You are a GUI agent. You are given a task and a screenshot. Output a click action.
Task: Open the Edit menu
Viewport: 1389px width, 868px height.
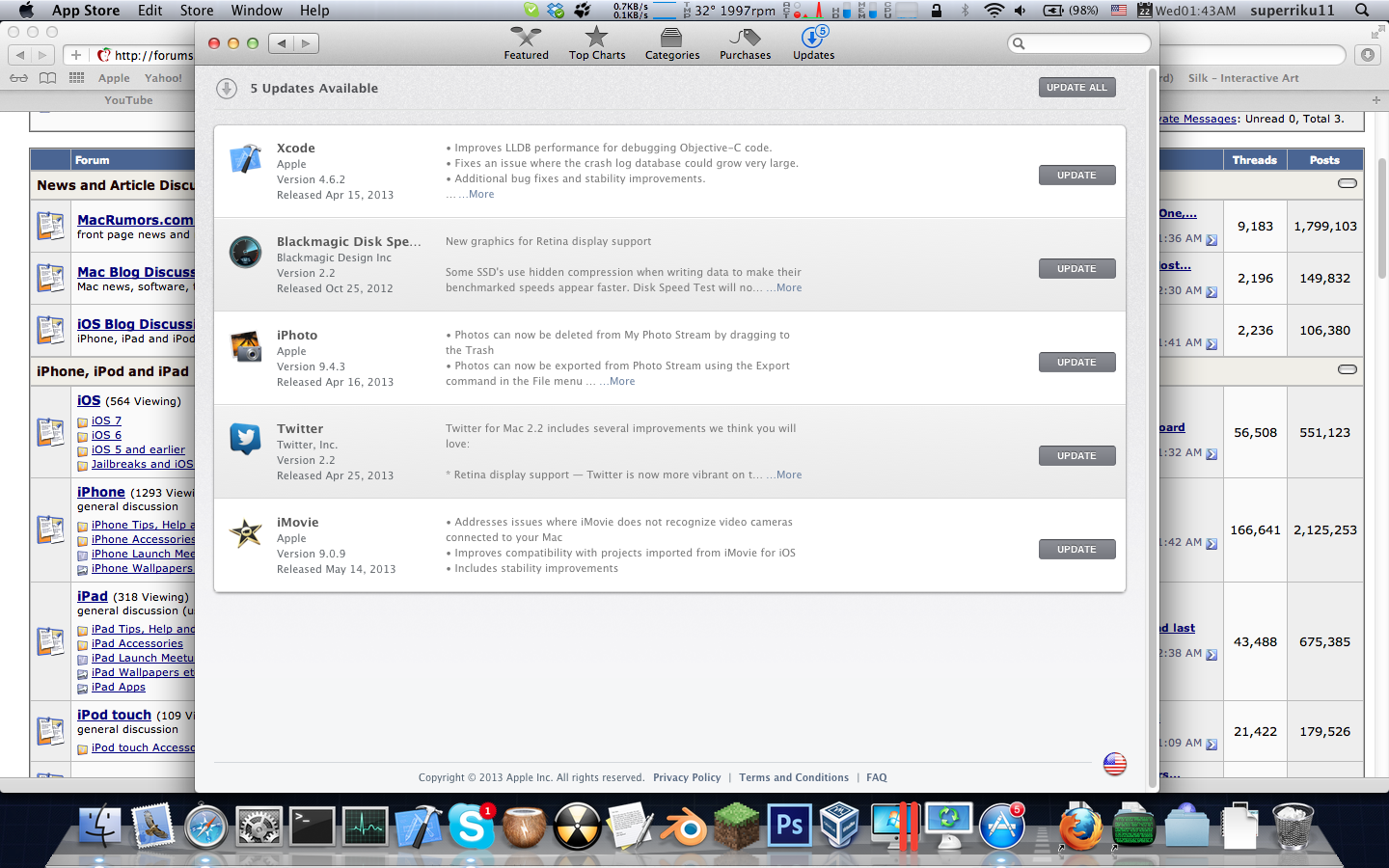click(150, 11)
